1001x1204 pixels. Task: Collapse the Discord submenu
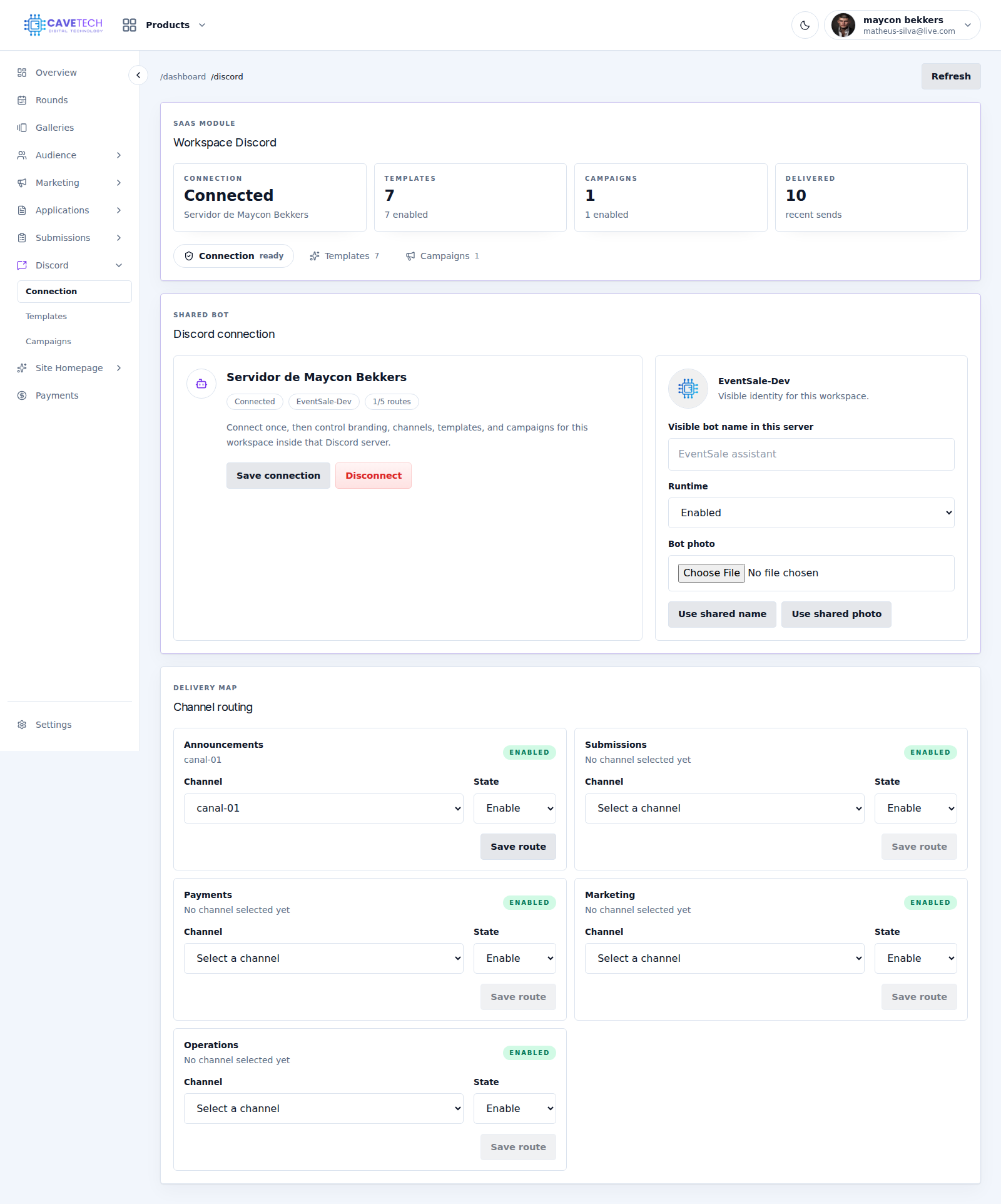119,265
